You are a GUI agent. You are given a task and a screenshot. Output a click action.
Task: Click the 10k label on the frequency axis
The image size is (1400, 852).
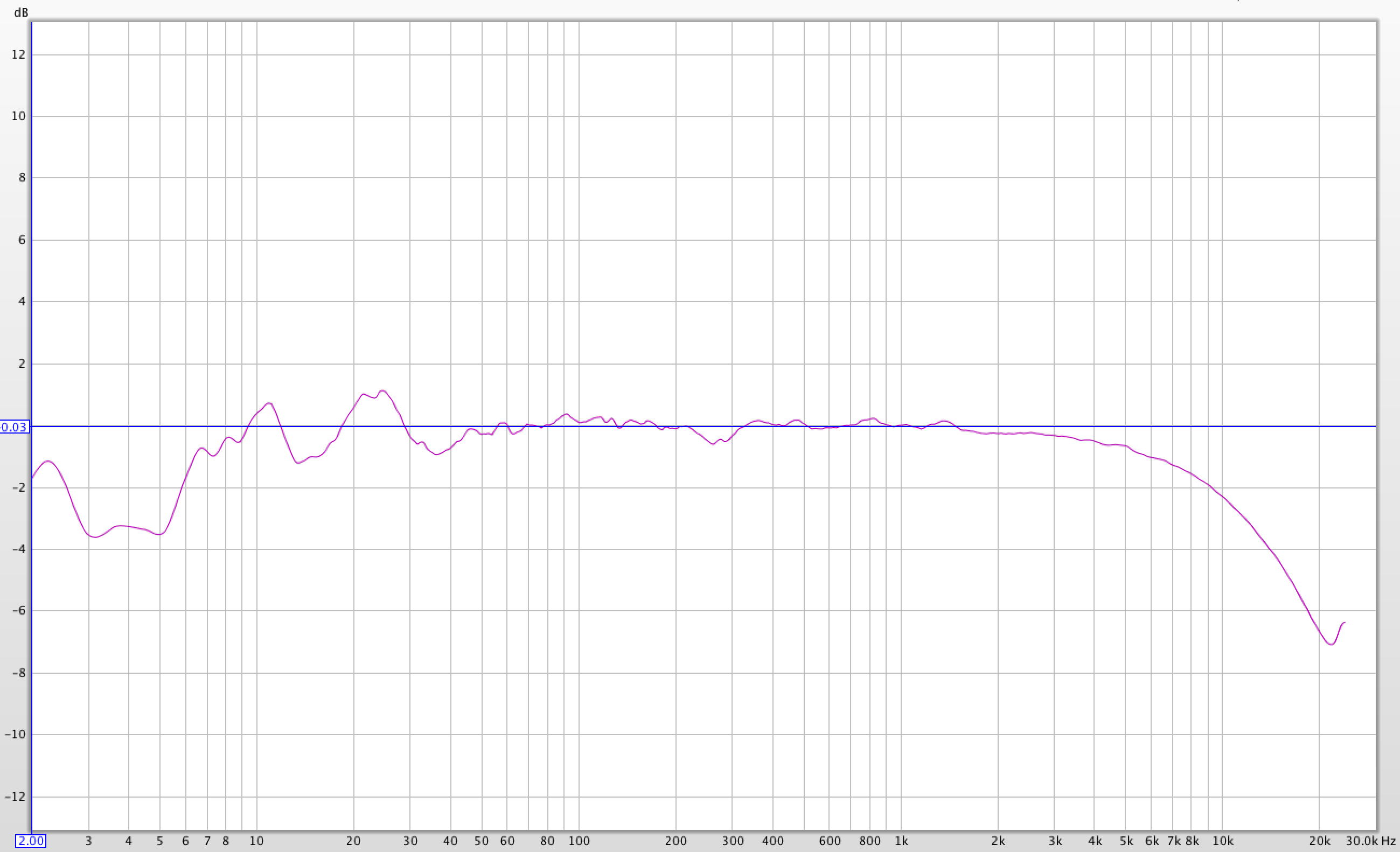pyautogui.click(x=1223, y=841)
